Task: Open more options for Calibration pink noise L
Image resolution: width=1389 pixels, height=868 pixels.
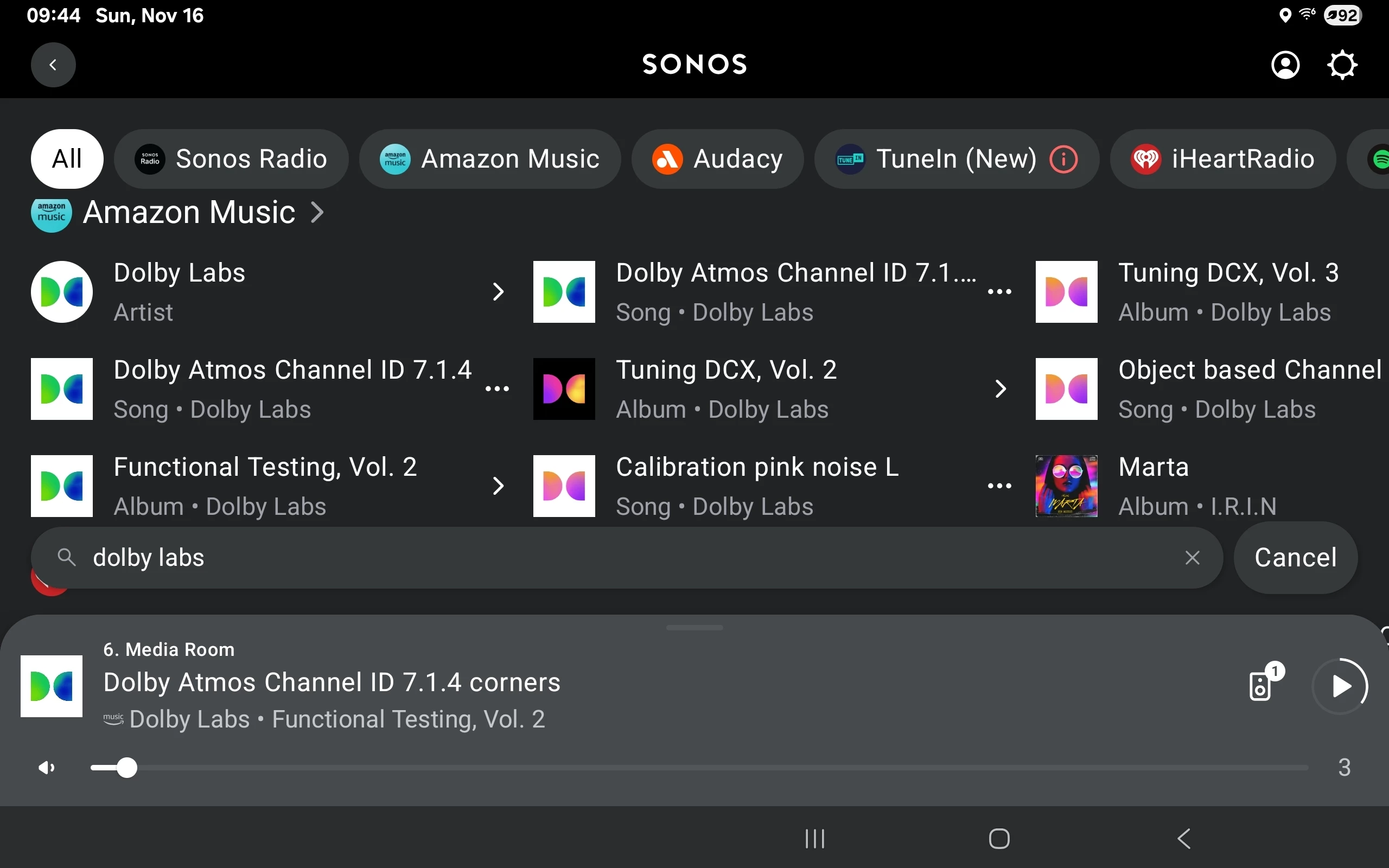Action: 999,486
